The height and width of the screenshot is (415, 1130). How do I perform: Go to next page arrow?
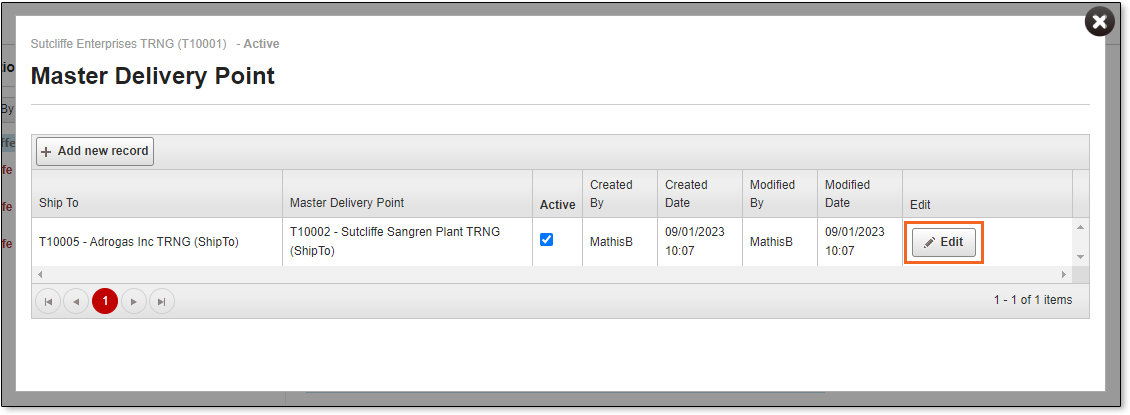point(133,301)
